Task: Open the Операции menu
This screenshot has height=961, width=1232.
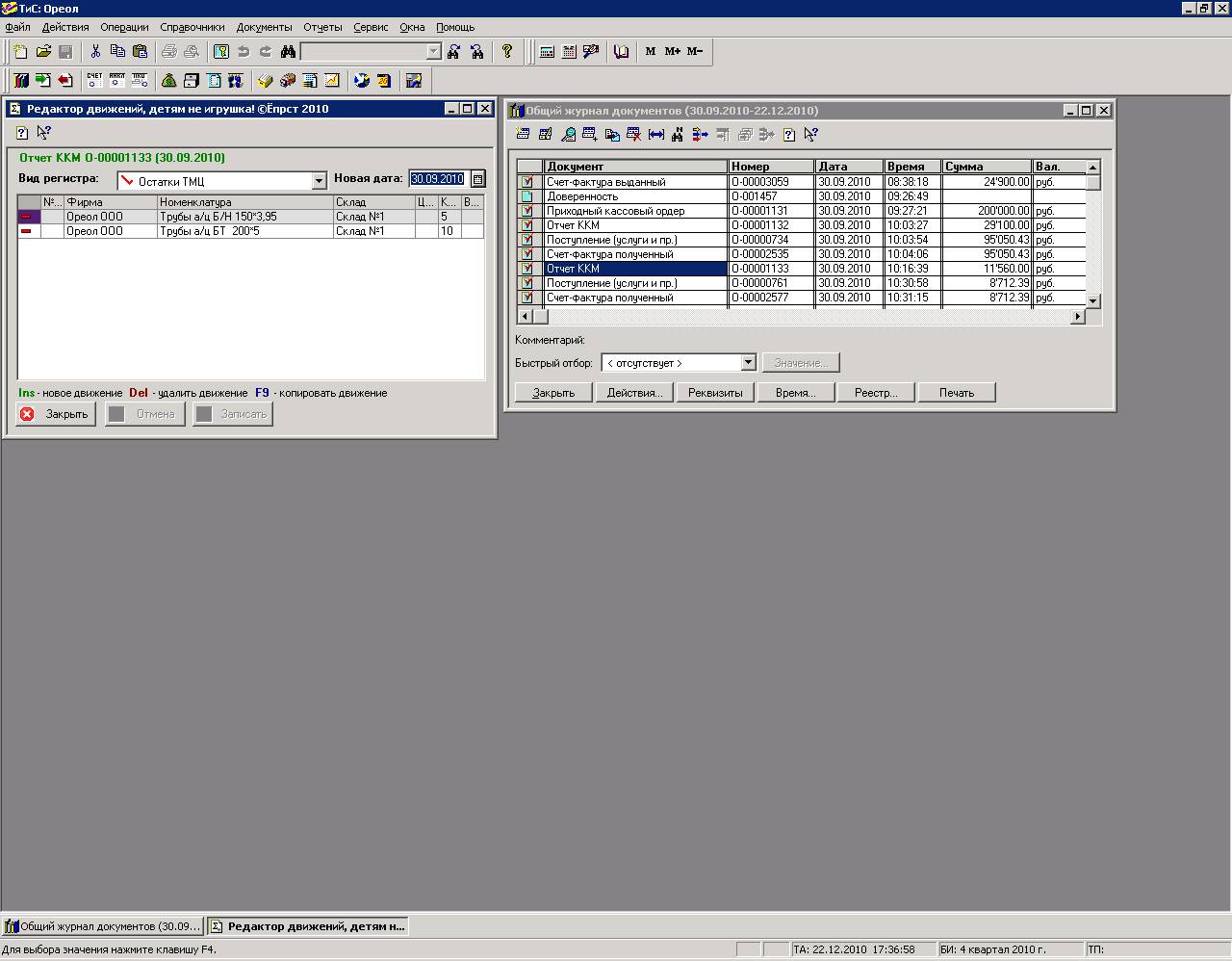Action: (124, 27)
